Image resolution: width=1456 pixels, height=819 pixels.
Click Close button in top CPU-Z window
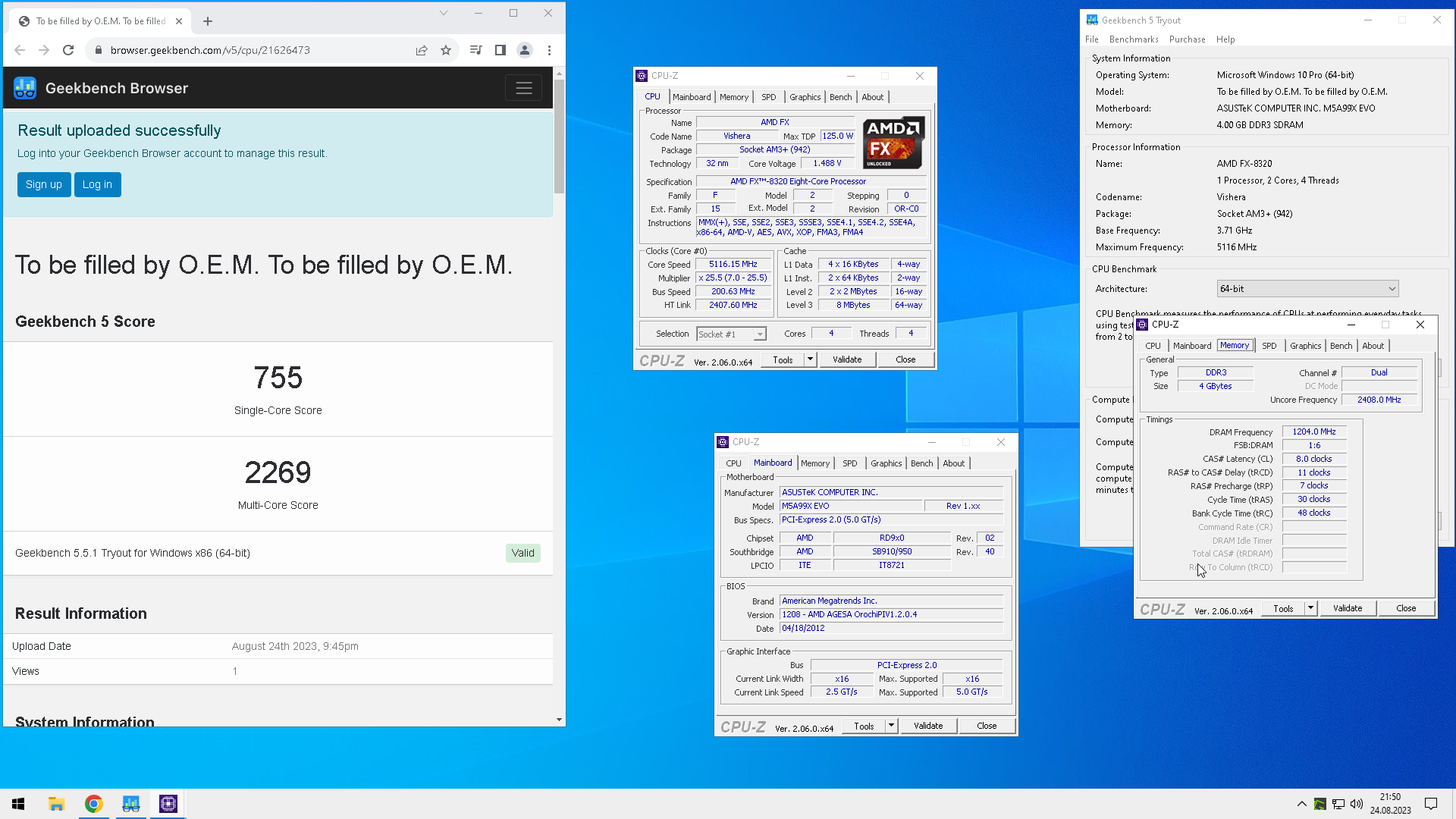coord(905,360)
